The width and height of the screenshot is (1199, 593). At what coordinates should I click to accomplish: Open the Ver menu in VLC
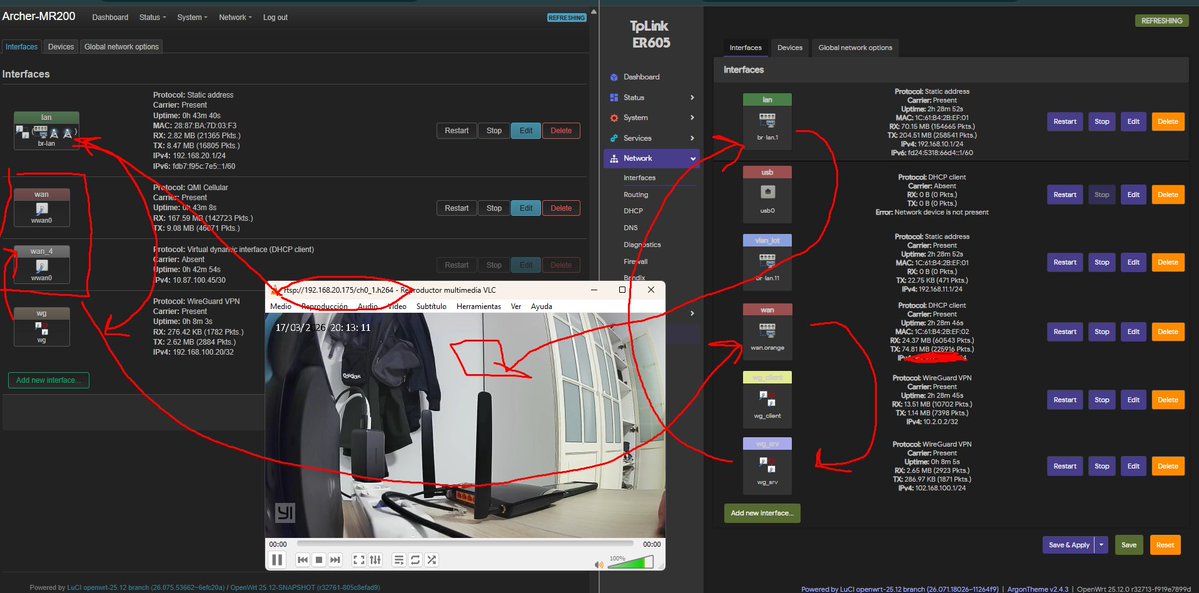516,306
